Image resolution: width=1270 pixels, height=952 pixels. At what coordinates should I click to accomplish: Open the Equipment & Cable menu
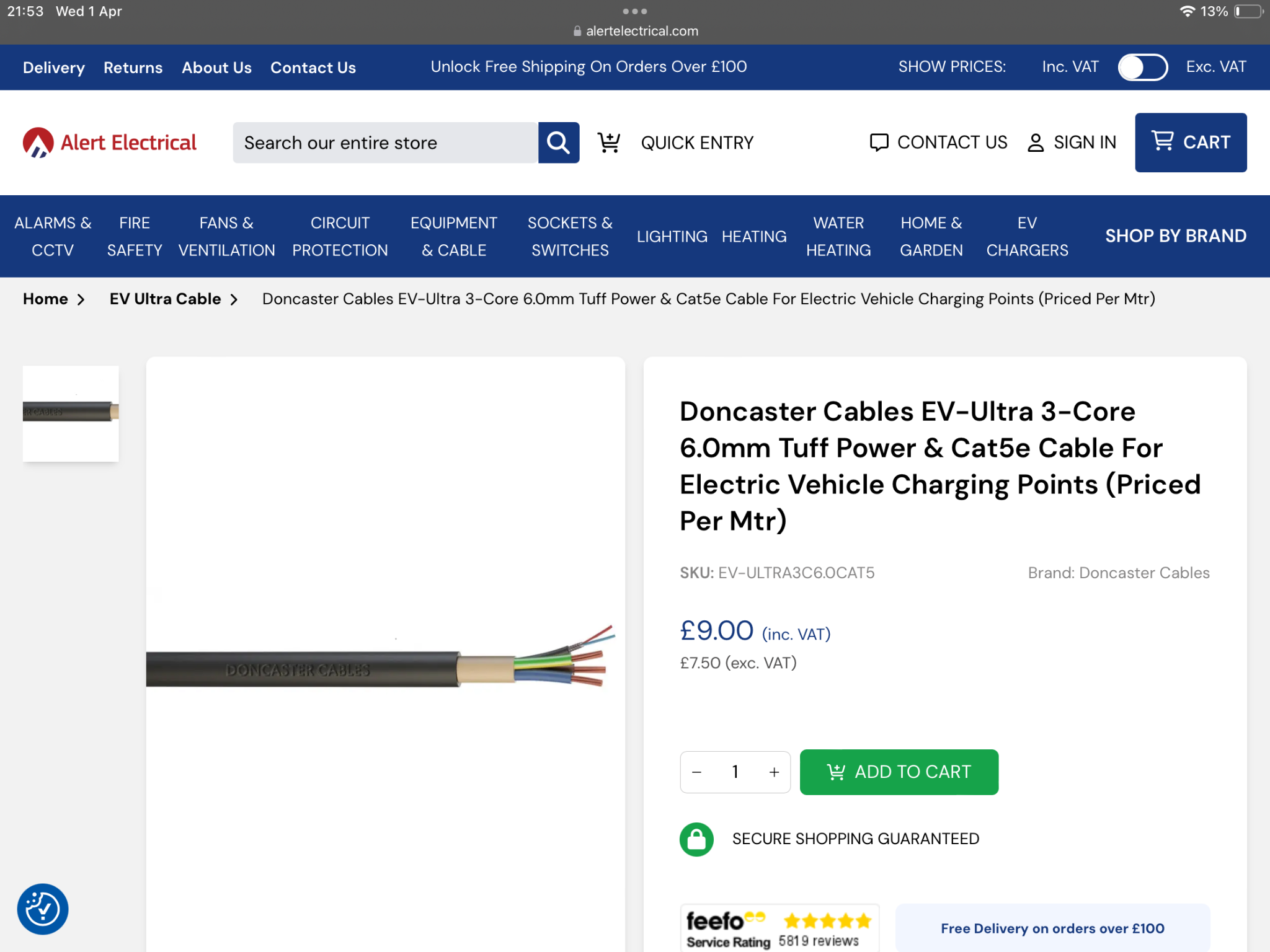454,236
